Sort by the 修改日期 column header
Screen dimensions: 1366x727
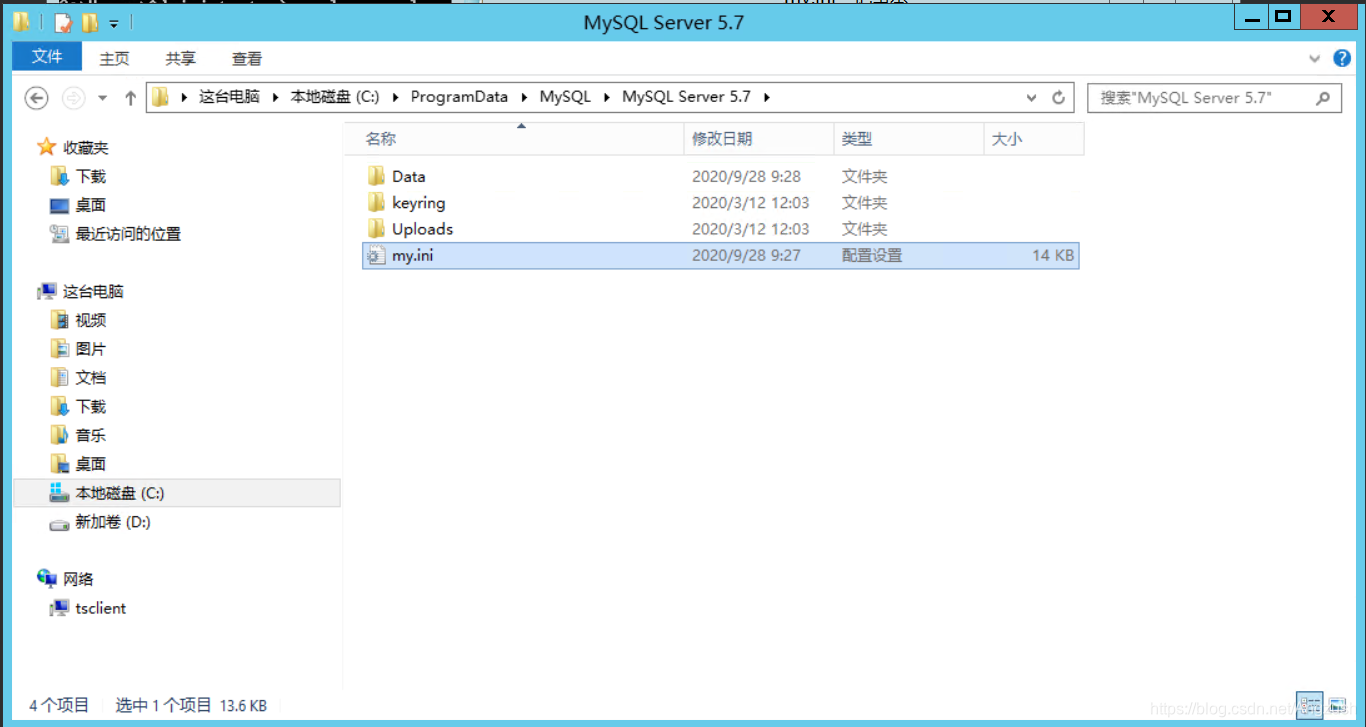tap(758, 139)
